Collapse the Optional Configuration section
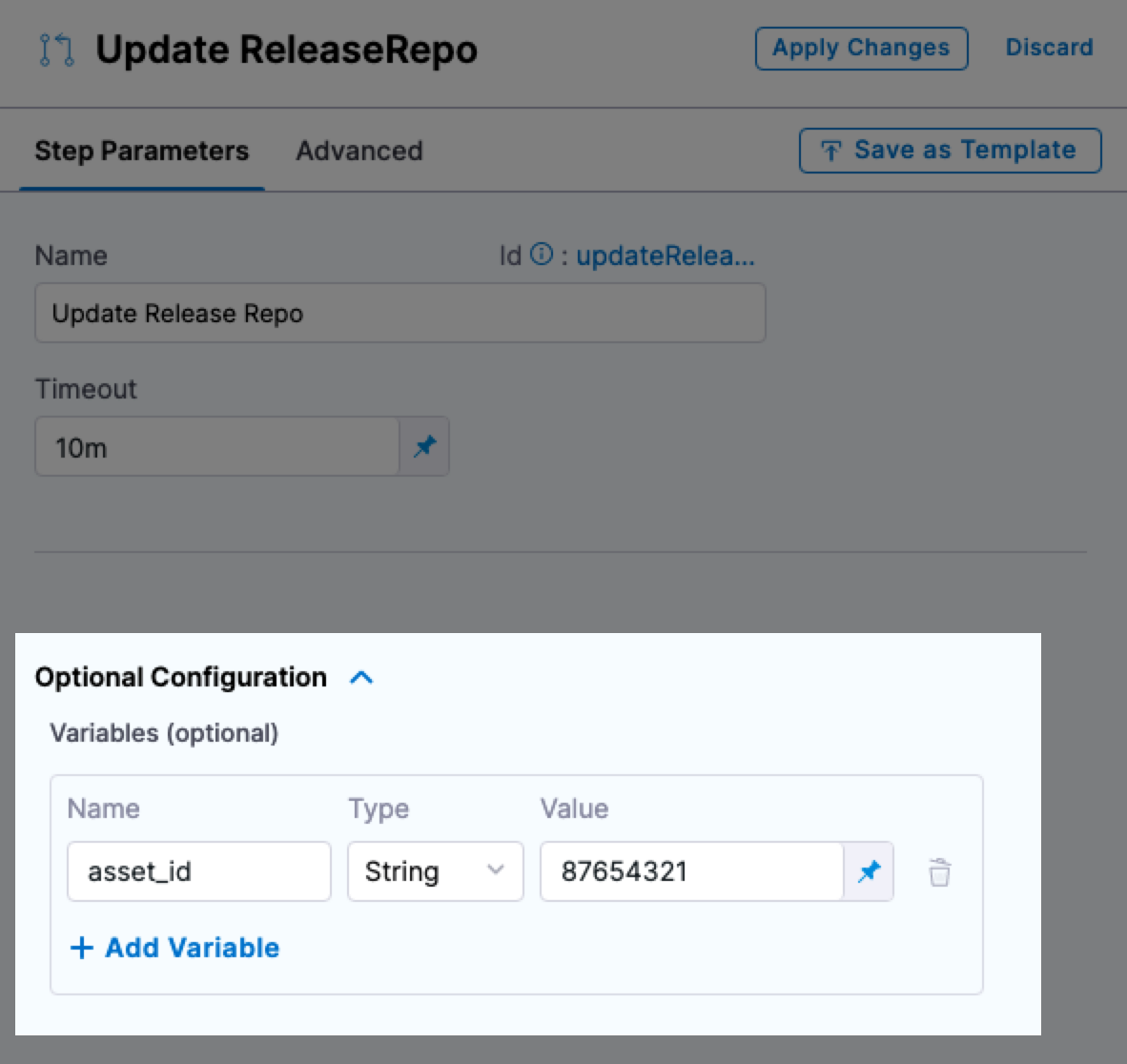 coord(361,678)
